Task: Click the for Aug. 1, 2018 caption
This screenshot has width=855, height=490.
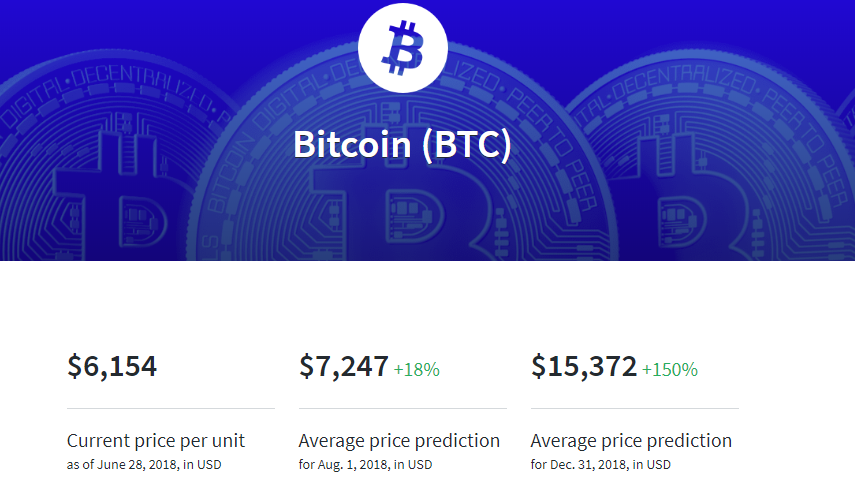Action: point(366,464)
